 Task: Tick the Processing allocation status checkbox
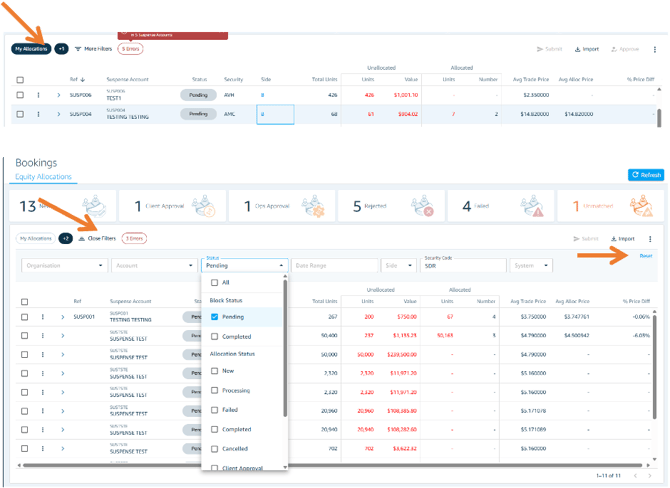(x=215, y=390)
